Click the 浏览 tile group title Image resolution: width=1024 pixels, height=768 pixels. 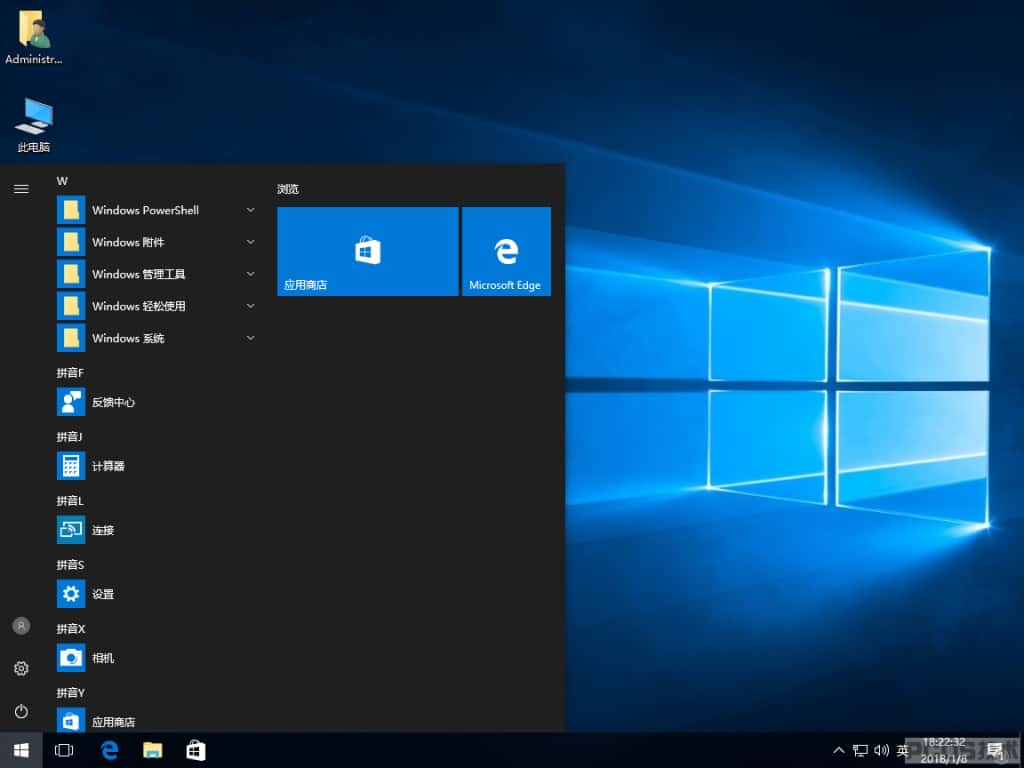point(288,189)
